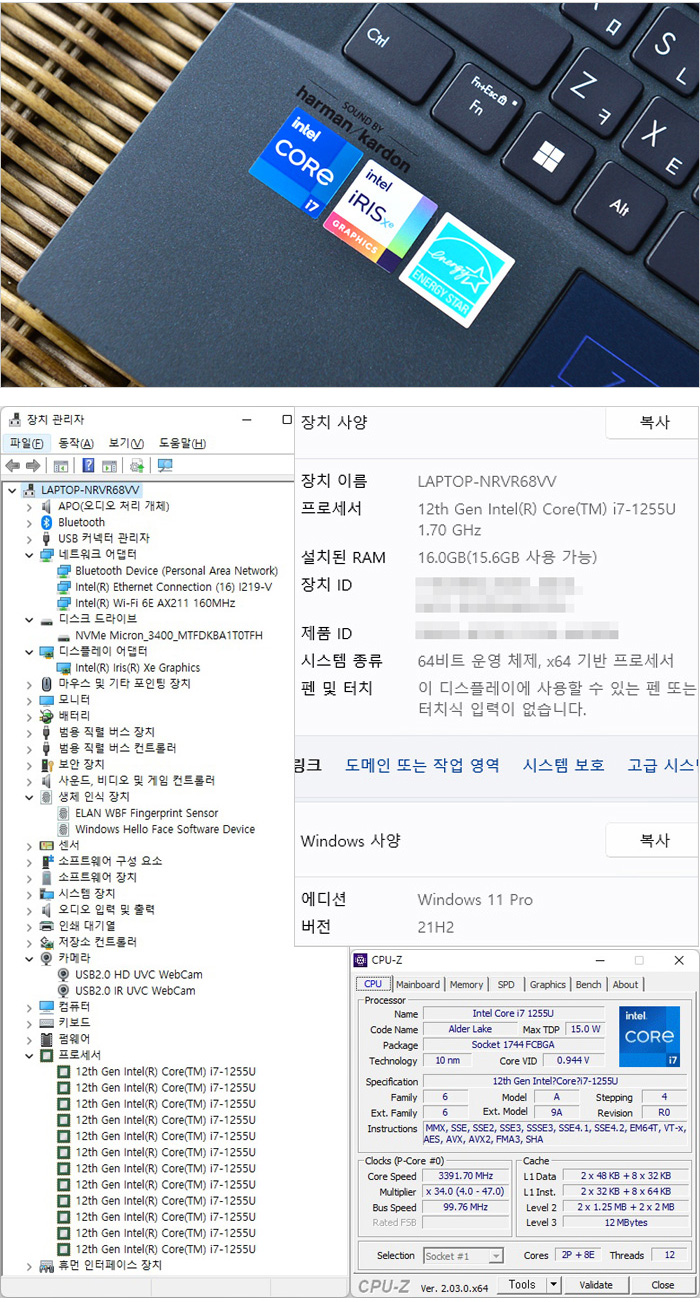
Task: Click the webcam icon beside USB2.0 HD UVC WebCam
Action: [64, 974]
